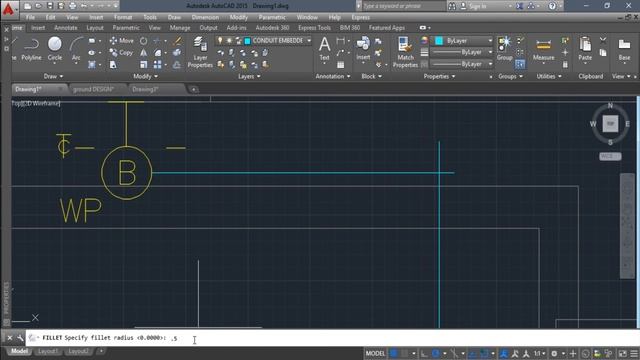Toggle polar tracking in status bar
The image size is (640, 360).
(436, 353)
